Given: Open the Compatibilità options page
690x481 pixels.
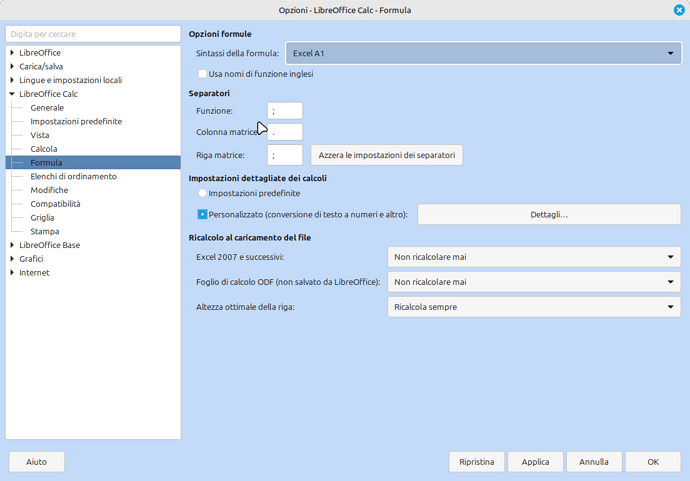Looking at the screenshot, I should point(55,204).
